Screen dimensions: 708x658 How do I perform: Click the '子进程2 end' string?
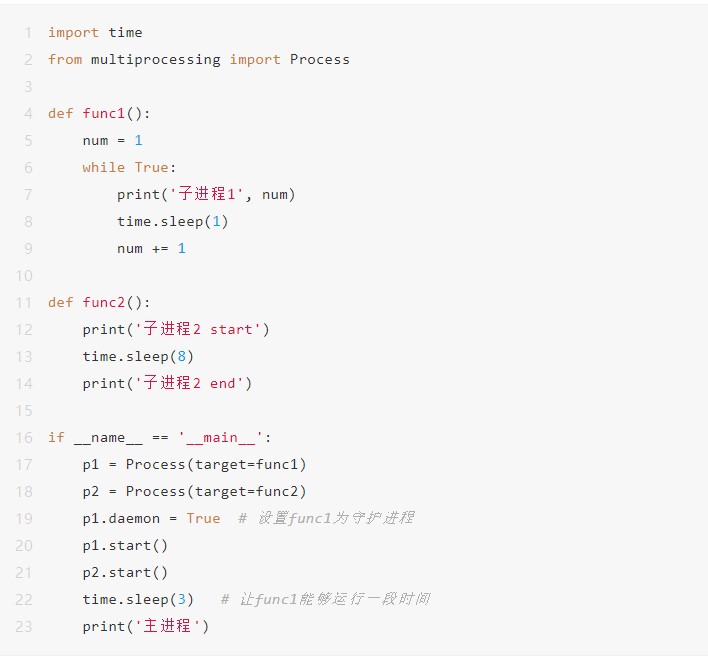pos(194,383)
